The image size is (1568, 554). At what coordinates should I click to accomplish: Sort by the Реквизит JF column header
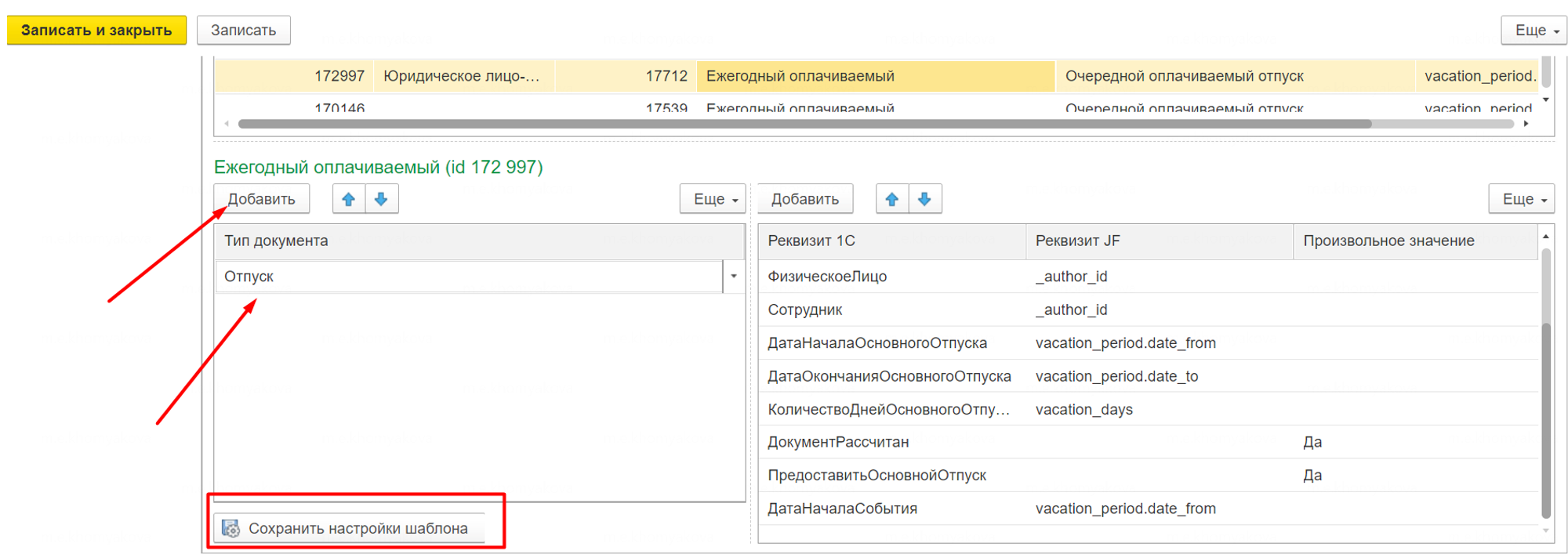(1157, 241)
